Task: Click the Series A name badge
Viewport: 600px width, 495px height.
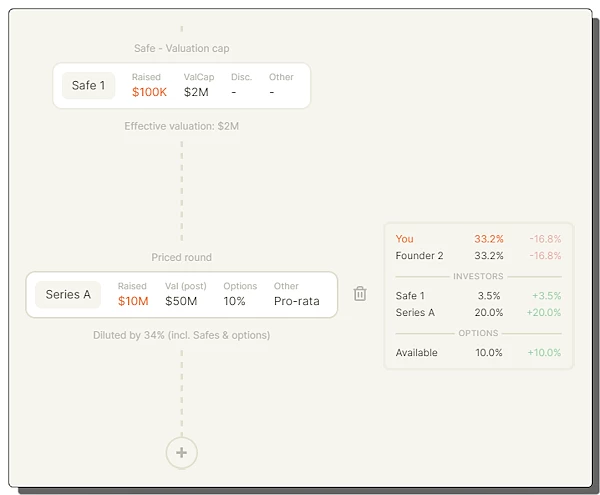Action: coord(68,295)
